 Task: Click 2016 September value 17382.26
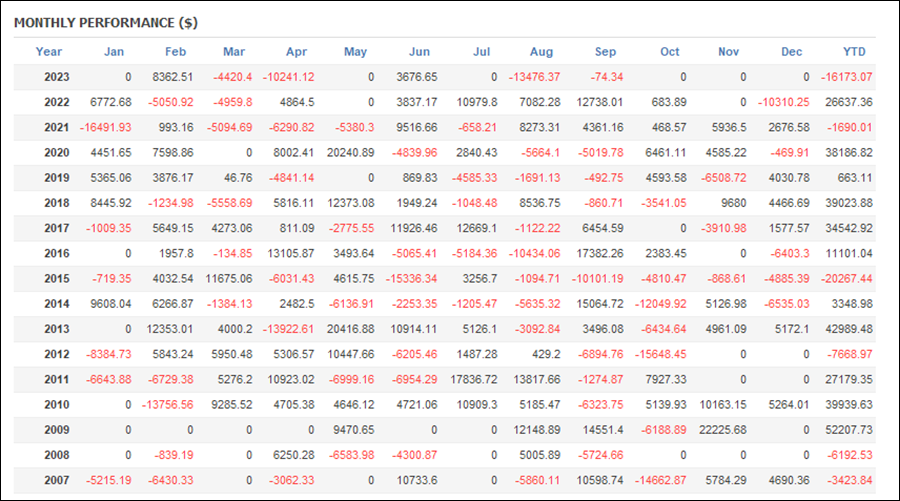pos(600,254)
